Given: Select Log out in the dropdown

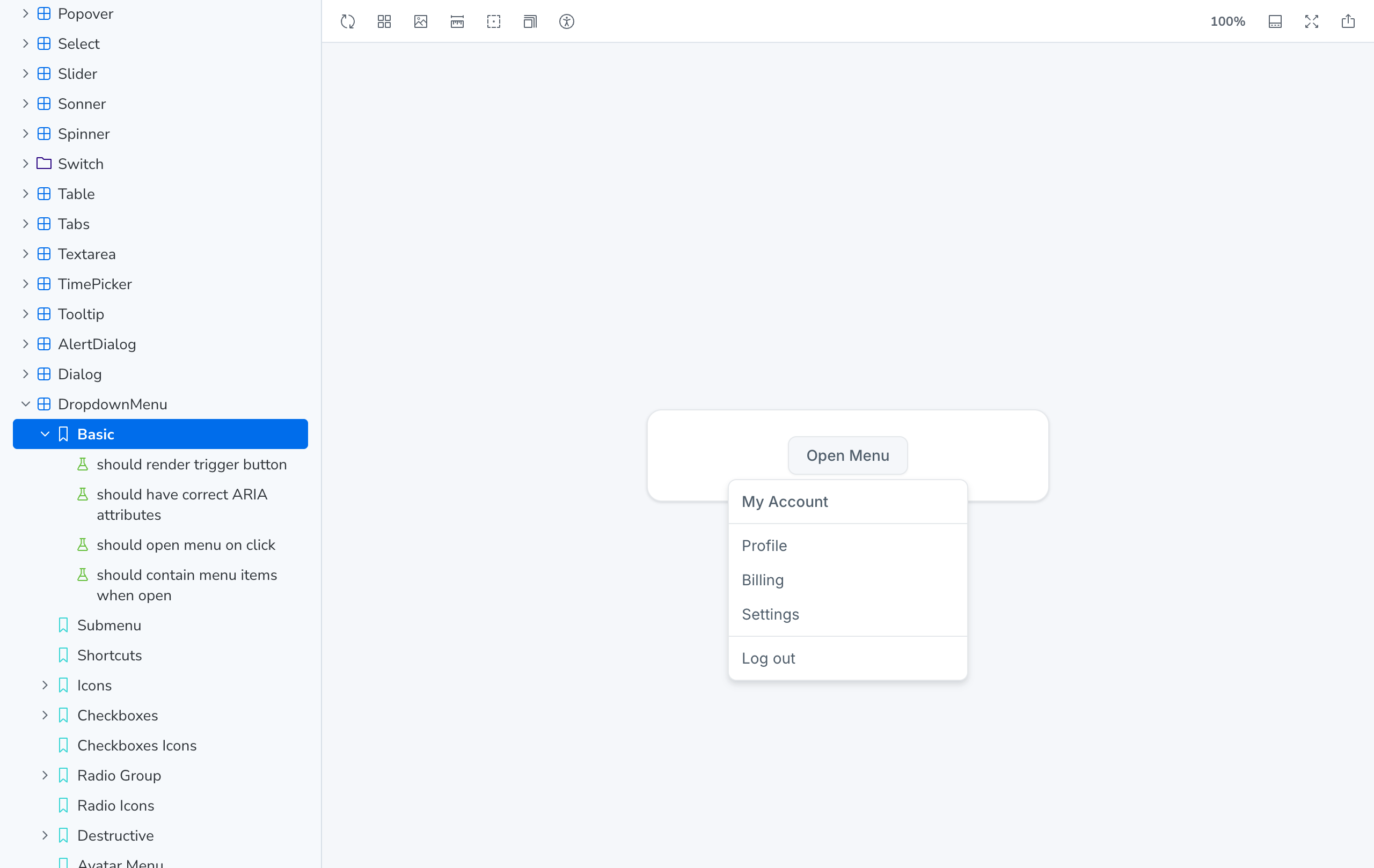Looking at the screenshot, I should [768, 658].
